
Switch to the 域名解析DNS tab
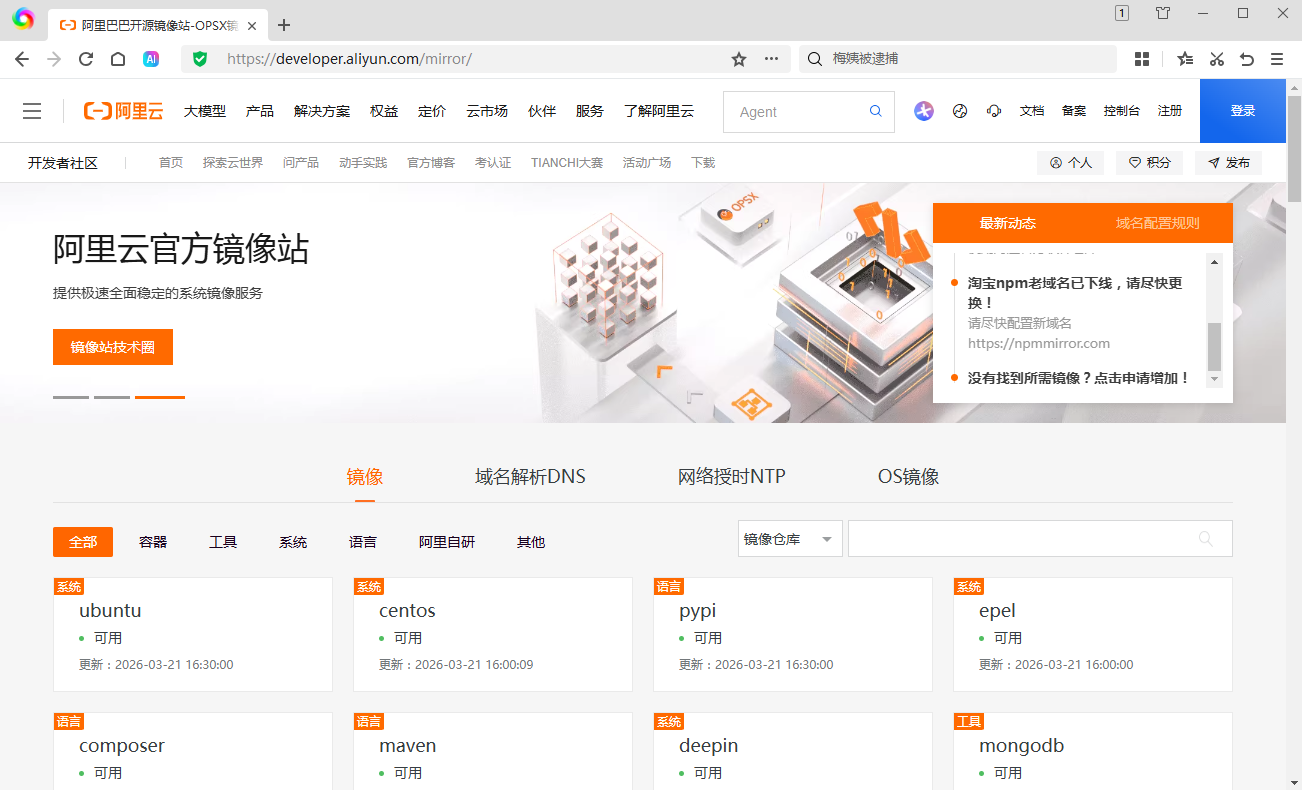point(530,477)
